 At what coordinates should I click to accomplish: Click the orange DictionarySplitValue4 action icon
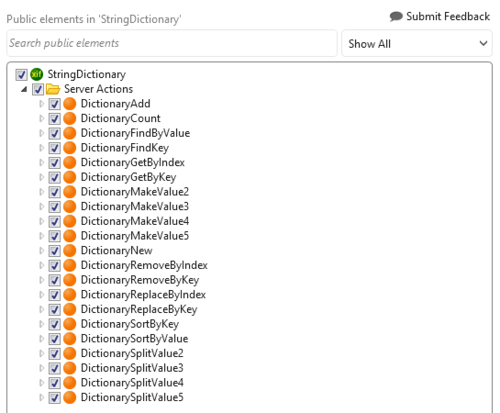(x=70, y=382)
